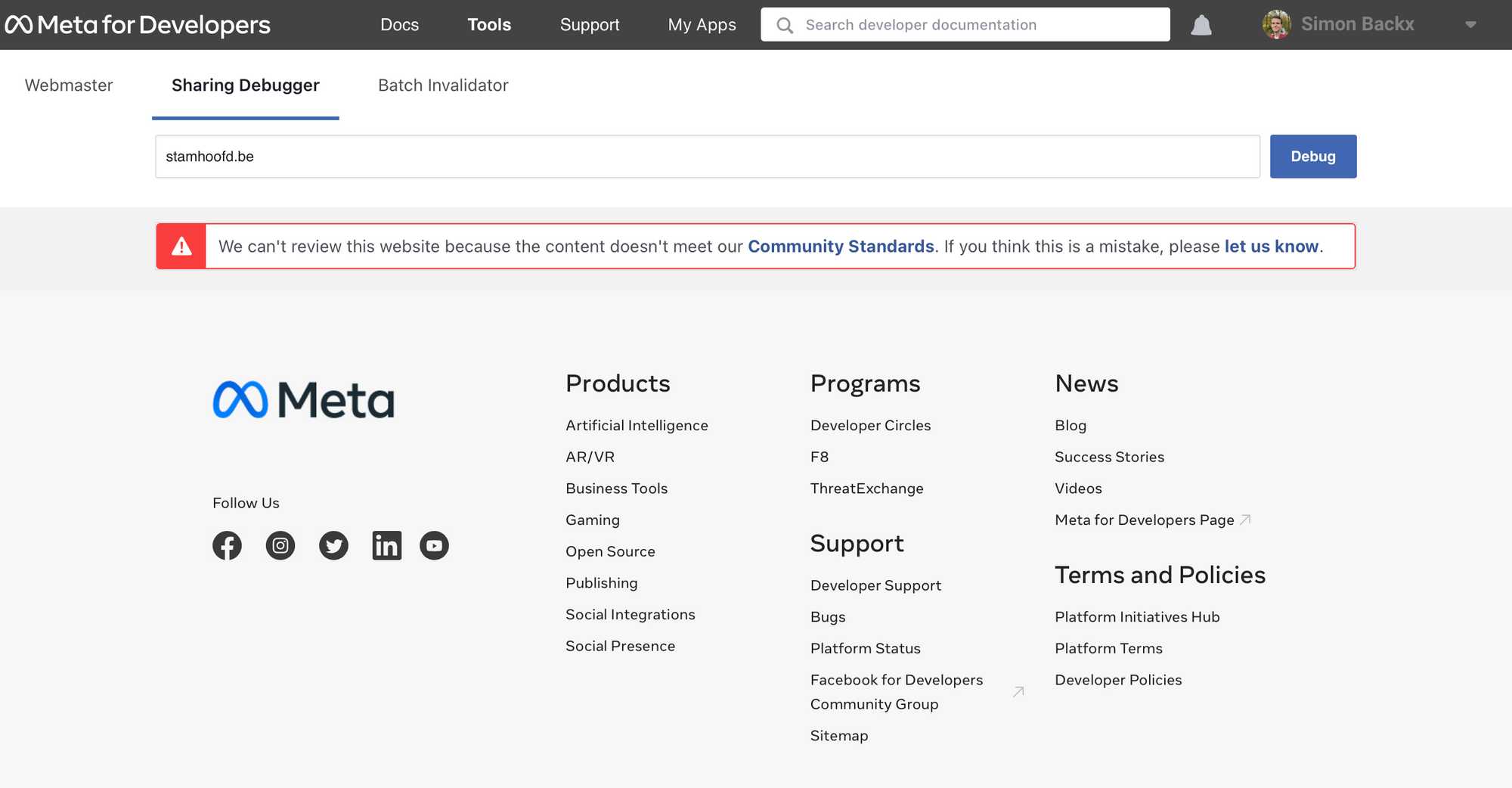Open the Blog link
The image size is (1512, 788).
(1070, 426)
